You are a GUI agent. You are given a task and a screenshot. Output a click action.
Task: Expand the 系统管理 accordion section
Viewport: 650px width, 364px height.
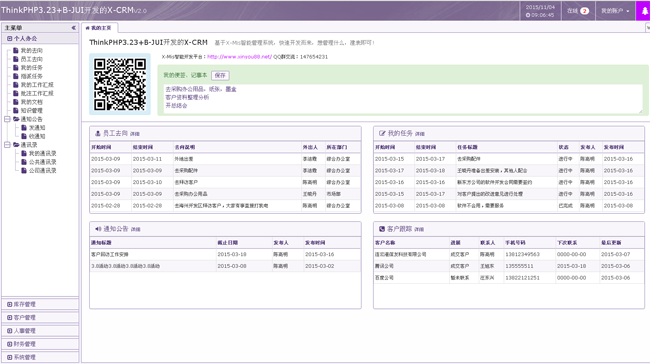(x=40, y=357)
